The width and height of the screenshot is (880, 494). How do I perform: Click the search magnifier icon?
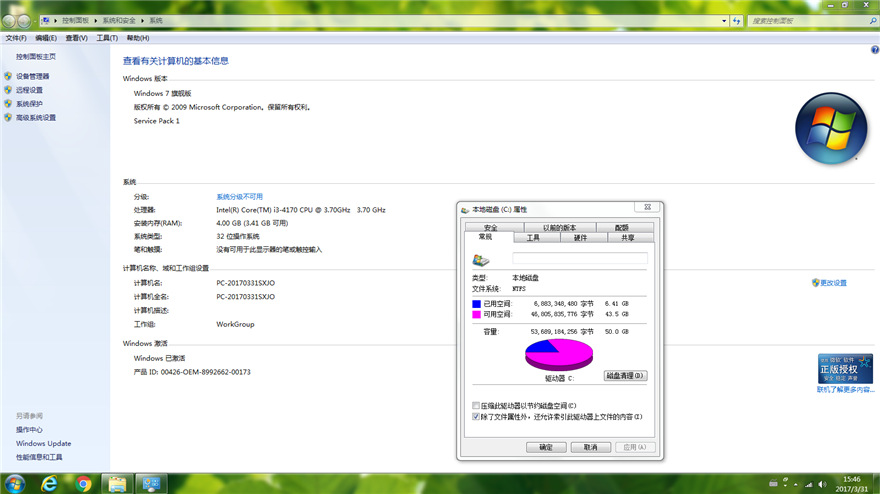coord(873,21)
